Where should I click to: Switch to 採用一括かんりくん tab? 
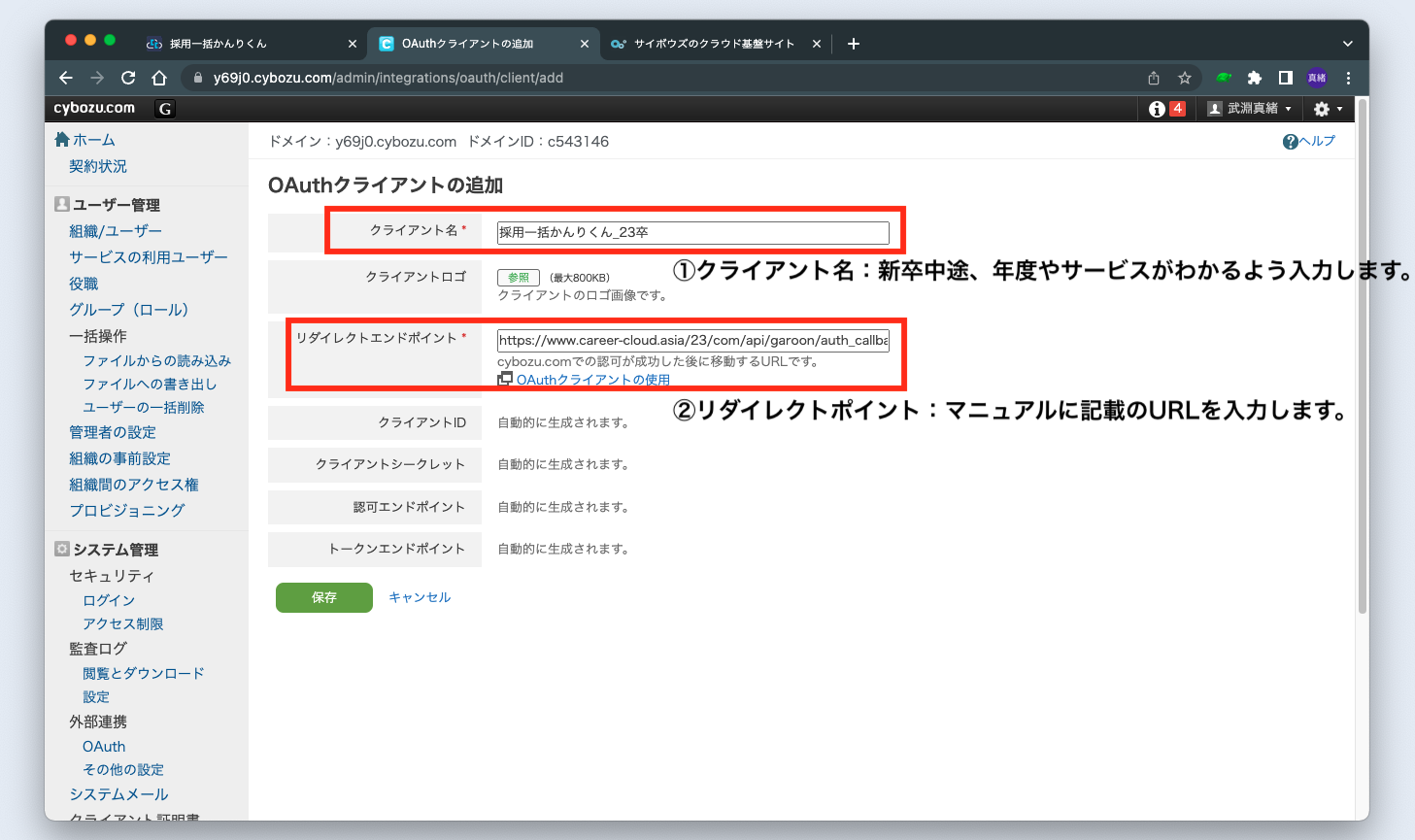click(218, 44)
